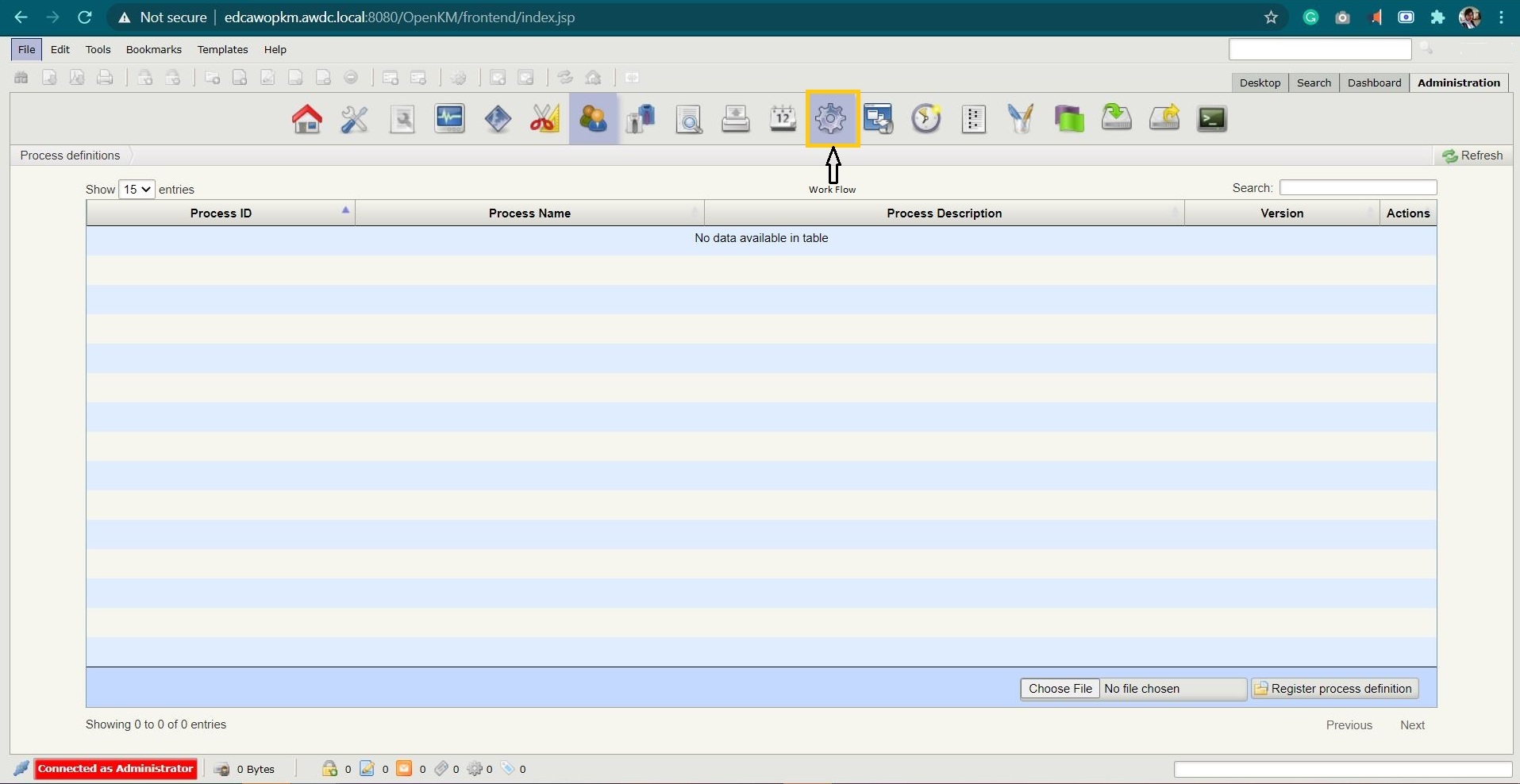Click the drive with yellow export arrow

[1164, 119]
